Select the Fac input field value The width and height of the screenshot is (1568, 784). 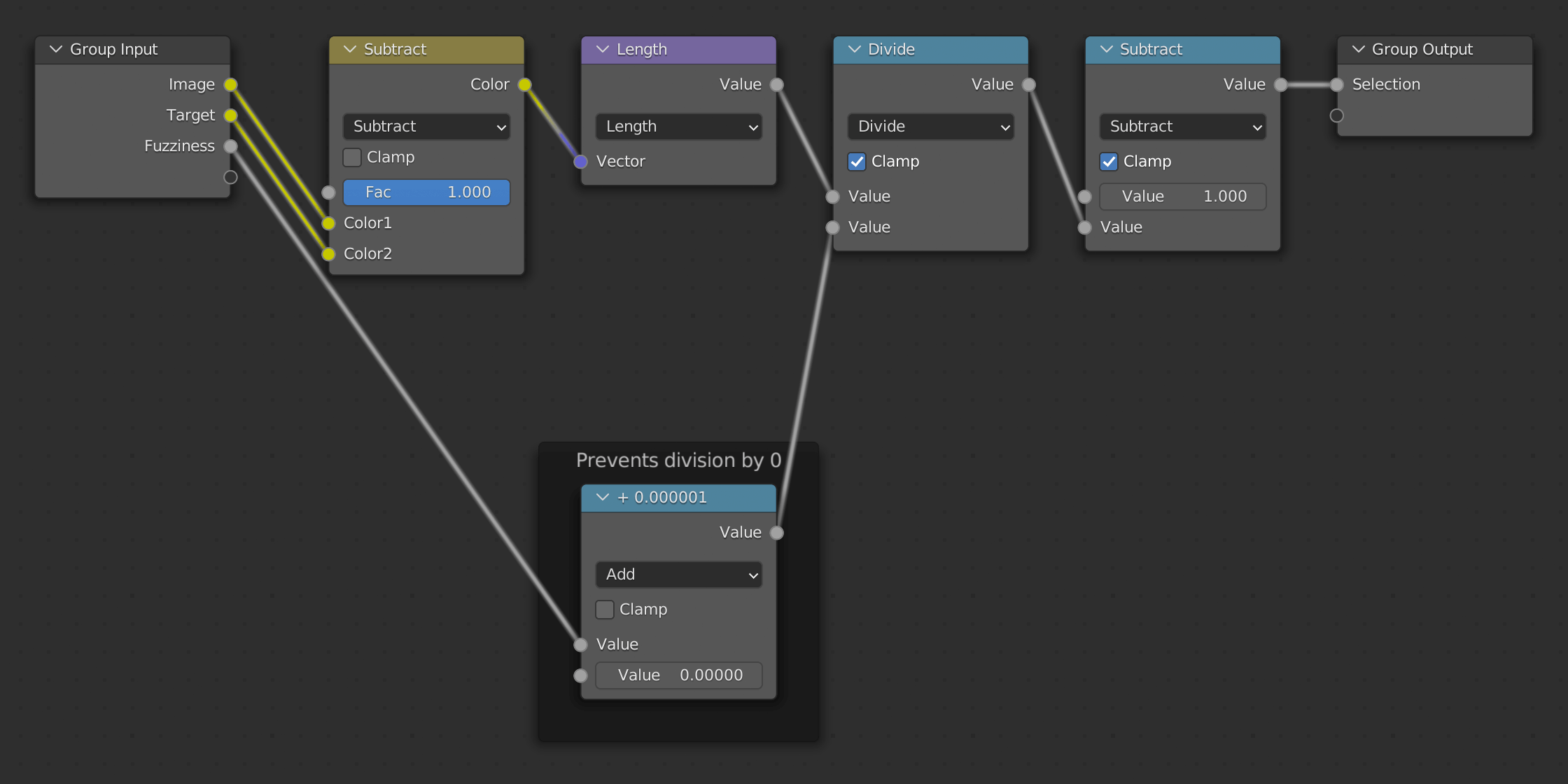(429, 192)
